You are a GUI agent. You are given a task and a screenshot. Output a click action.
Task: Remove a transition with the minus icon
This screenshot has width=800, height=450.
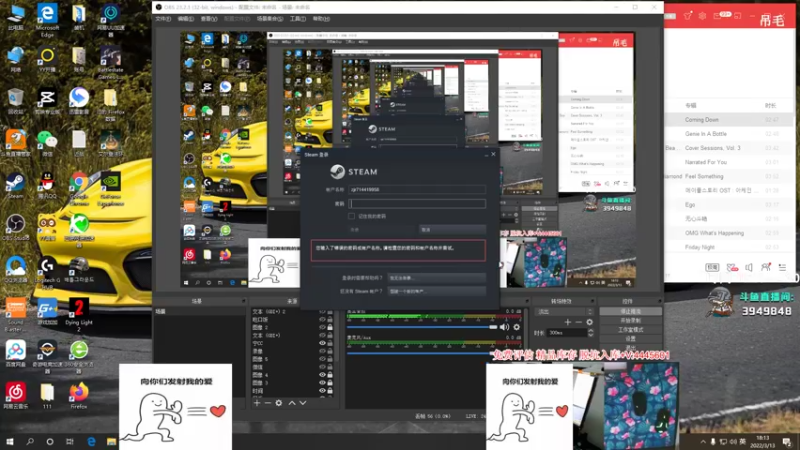[x=579, y=322]
